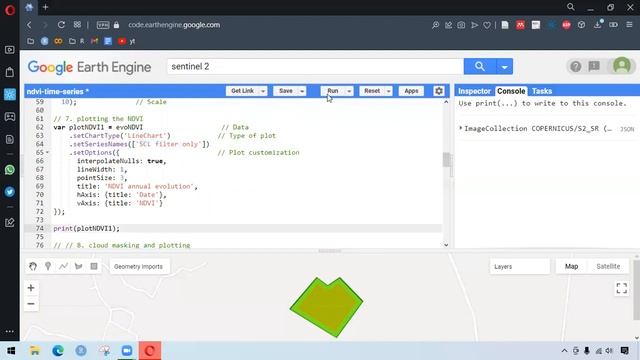This screenshot has width=640, height=360.
Task: Select the add marker tool
Action: 48,266
